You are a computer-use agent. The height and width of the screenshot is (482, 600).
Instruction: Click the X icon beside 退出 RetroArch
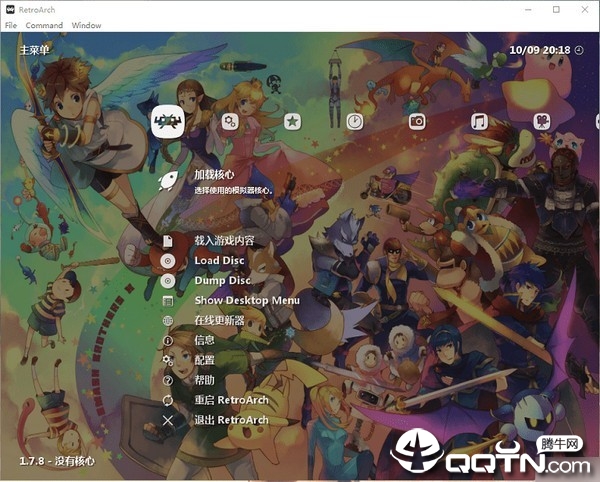coord(168,420)
